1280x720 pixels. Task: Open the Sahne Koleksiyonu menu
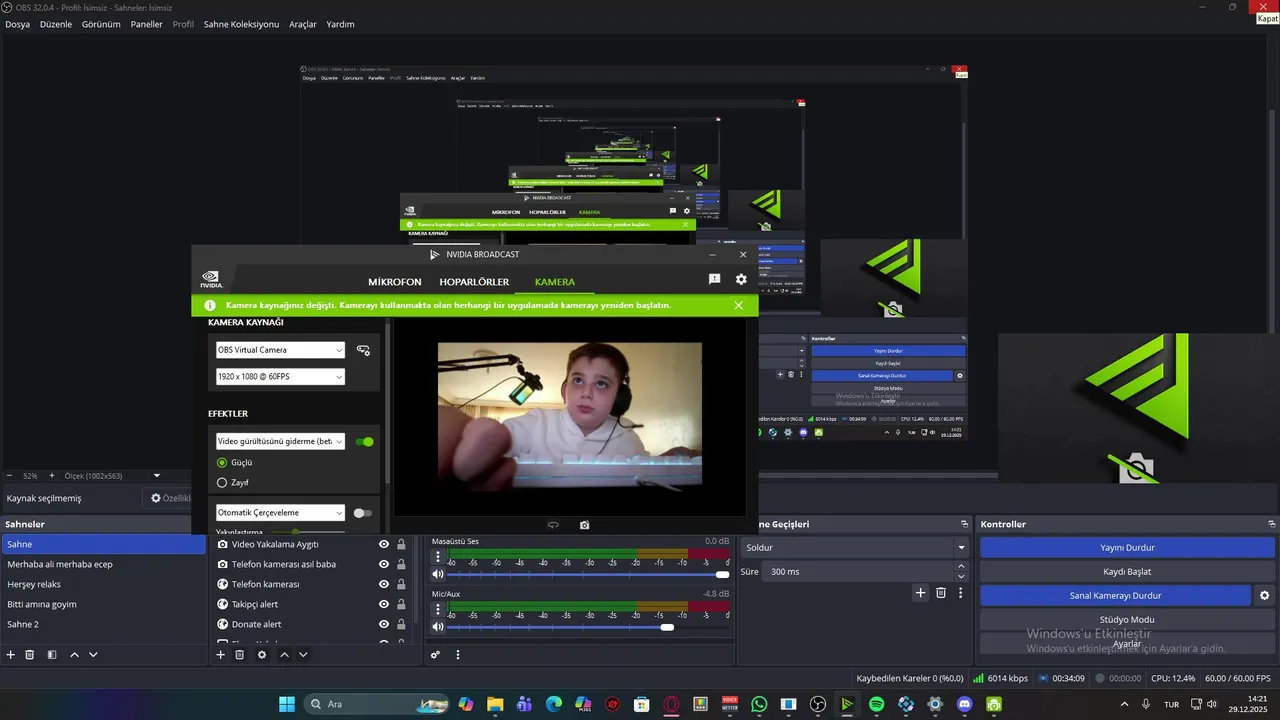tap(241, 24)
